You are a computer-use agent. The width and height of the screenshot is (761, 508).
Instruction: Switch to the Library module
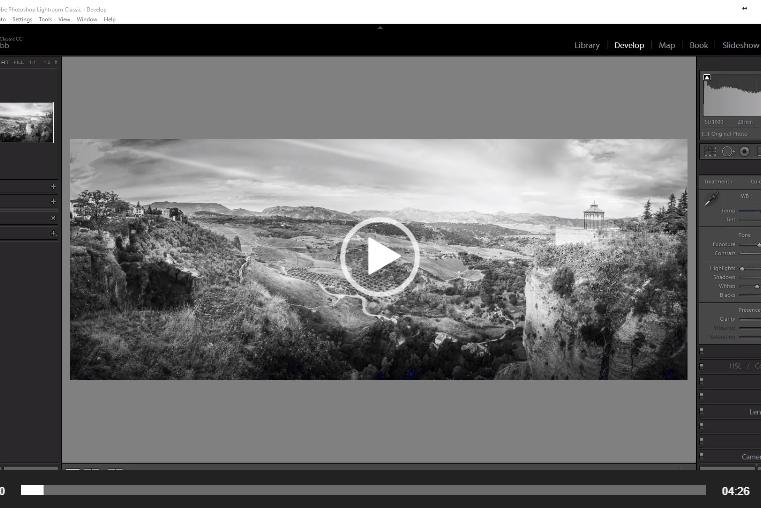tap(587, 45)
